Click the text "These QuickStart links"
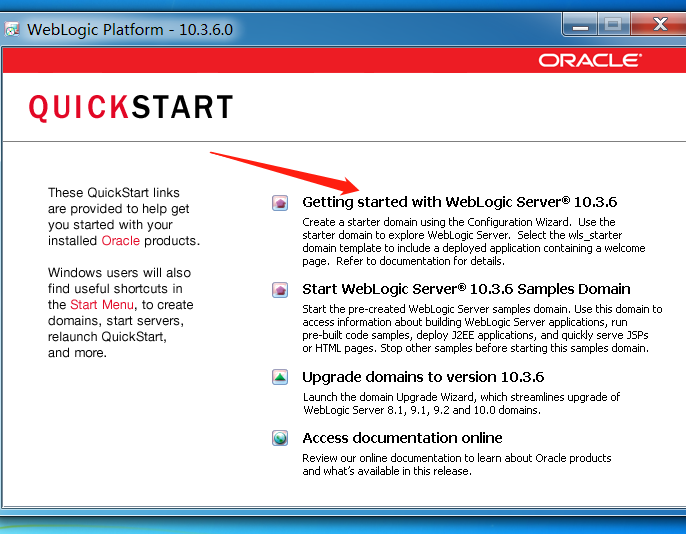 click(x=114, y=192)
